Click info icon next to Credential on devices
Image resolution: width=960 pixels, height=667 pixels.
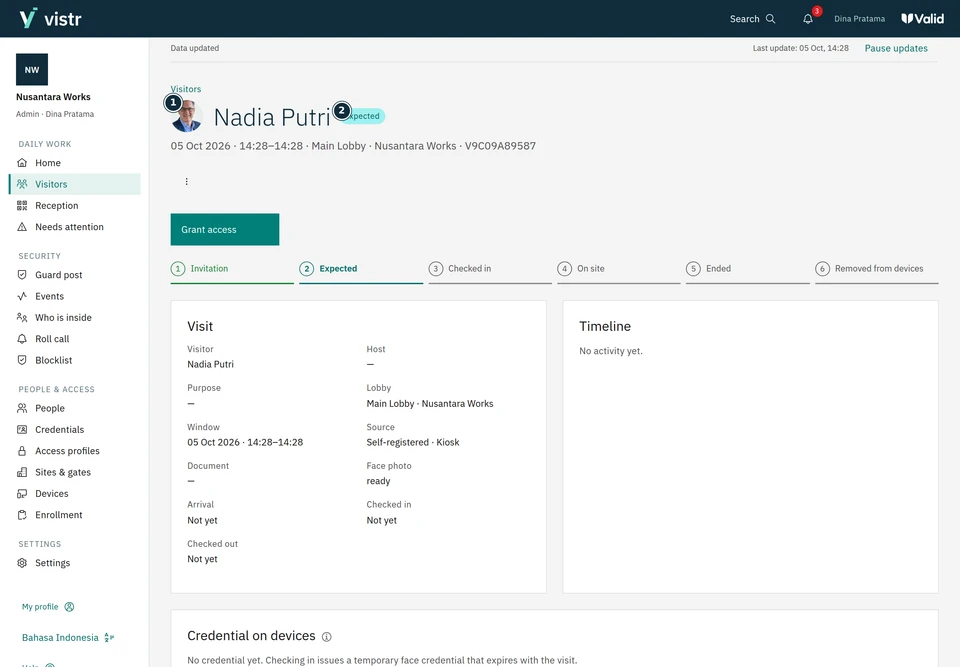327,637
